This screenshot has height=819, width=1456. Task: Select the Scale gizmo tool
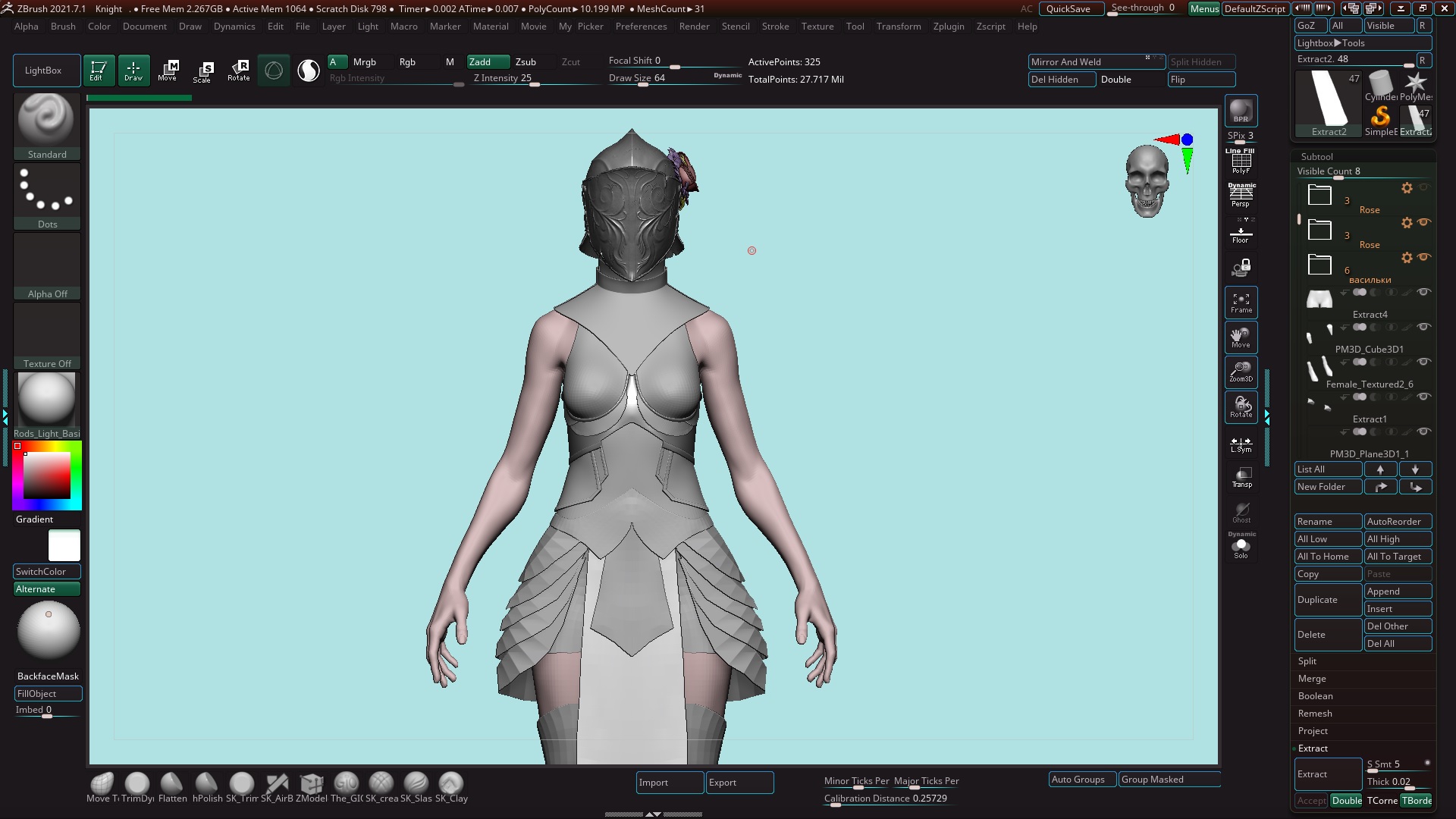[202, 71]
